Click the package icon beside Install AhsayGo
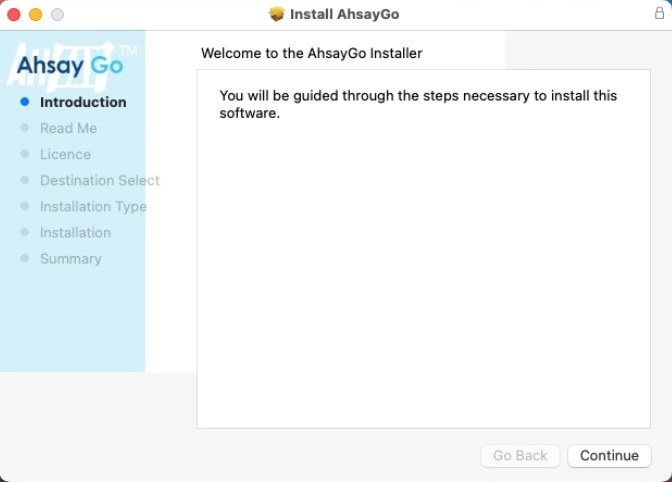The image size is (672, 482). click(276, 14)
